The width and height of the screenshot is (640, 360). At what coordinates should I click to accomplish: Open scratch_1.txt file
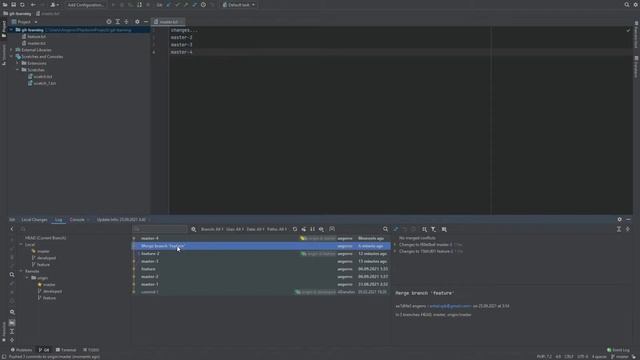[42, 83]
